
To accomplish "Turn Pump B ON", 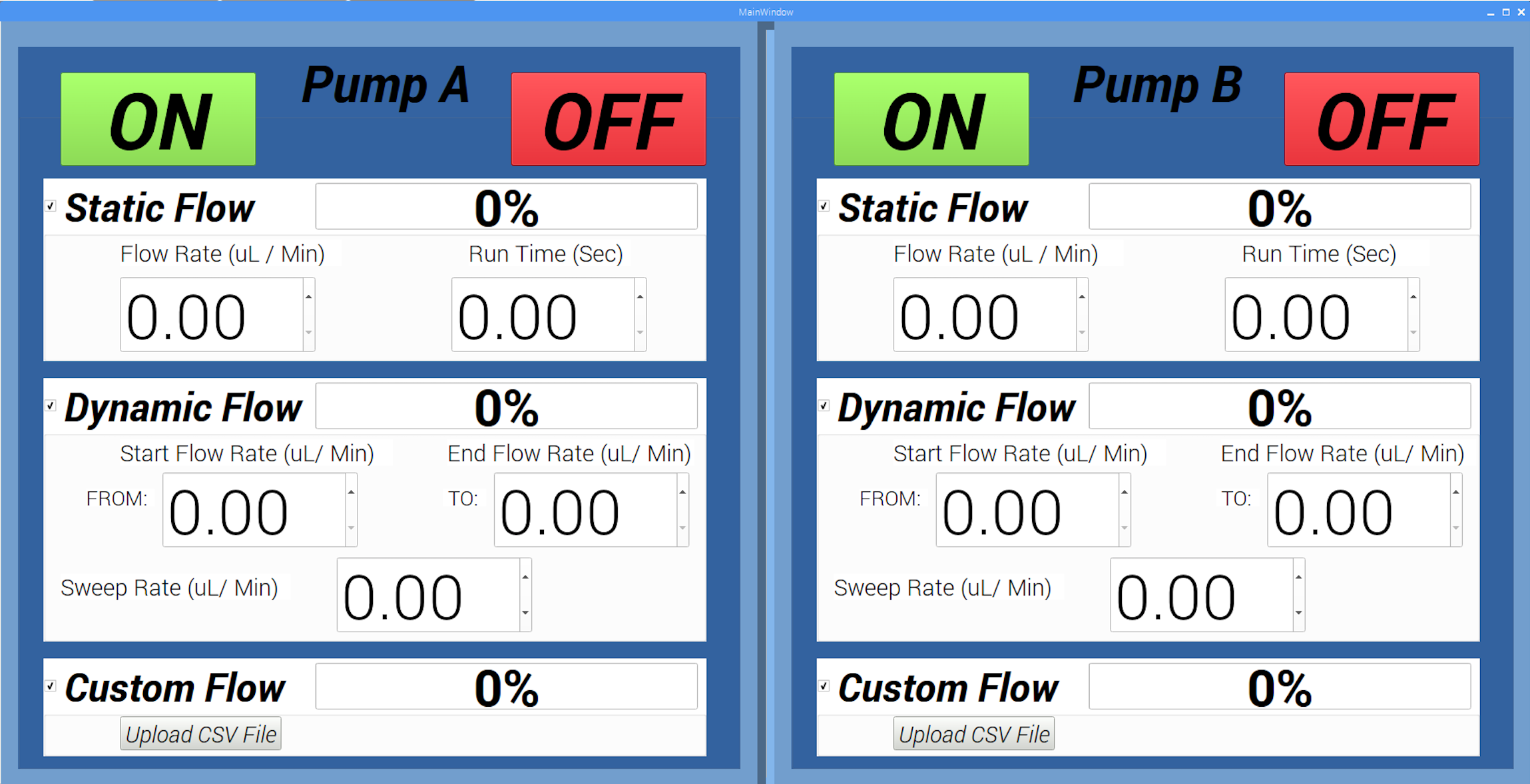I will [930, 118].
